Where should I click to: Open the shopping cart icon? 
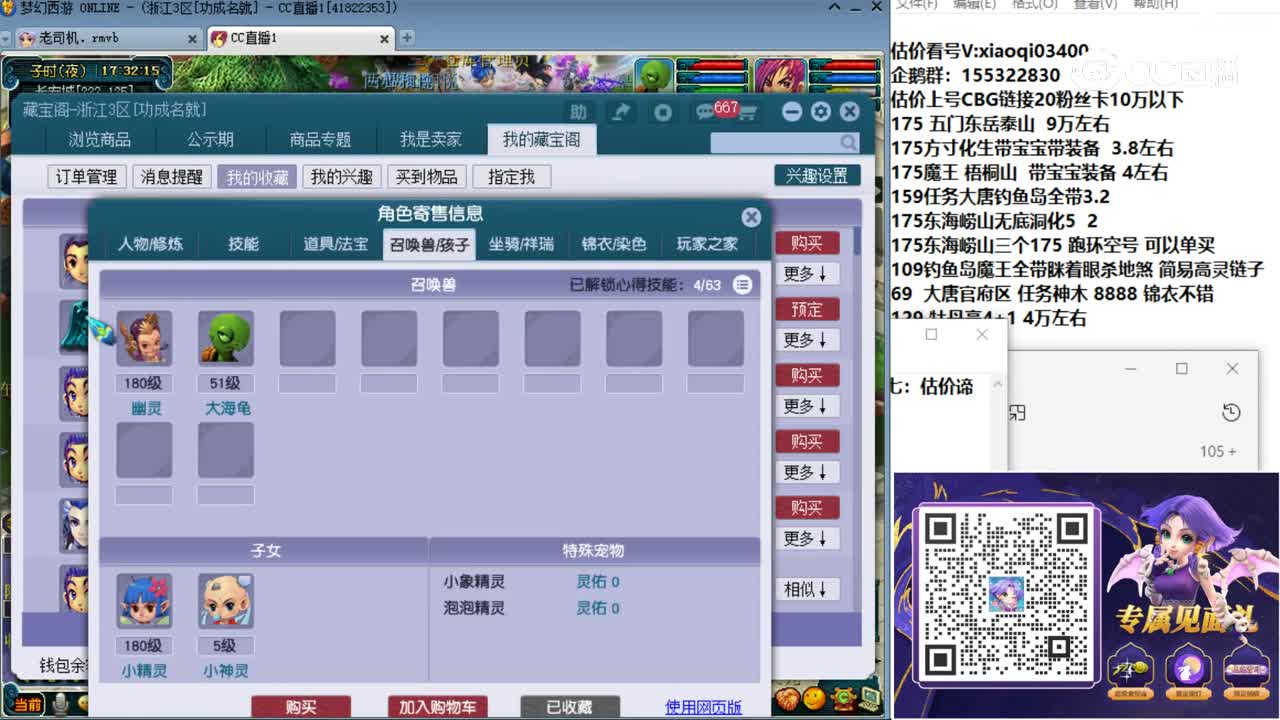[747, 113]
